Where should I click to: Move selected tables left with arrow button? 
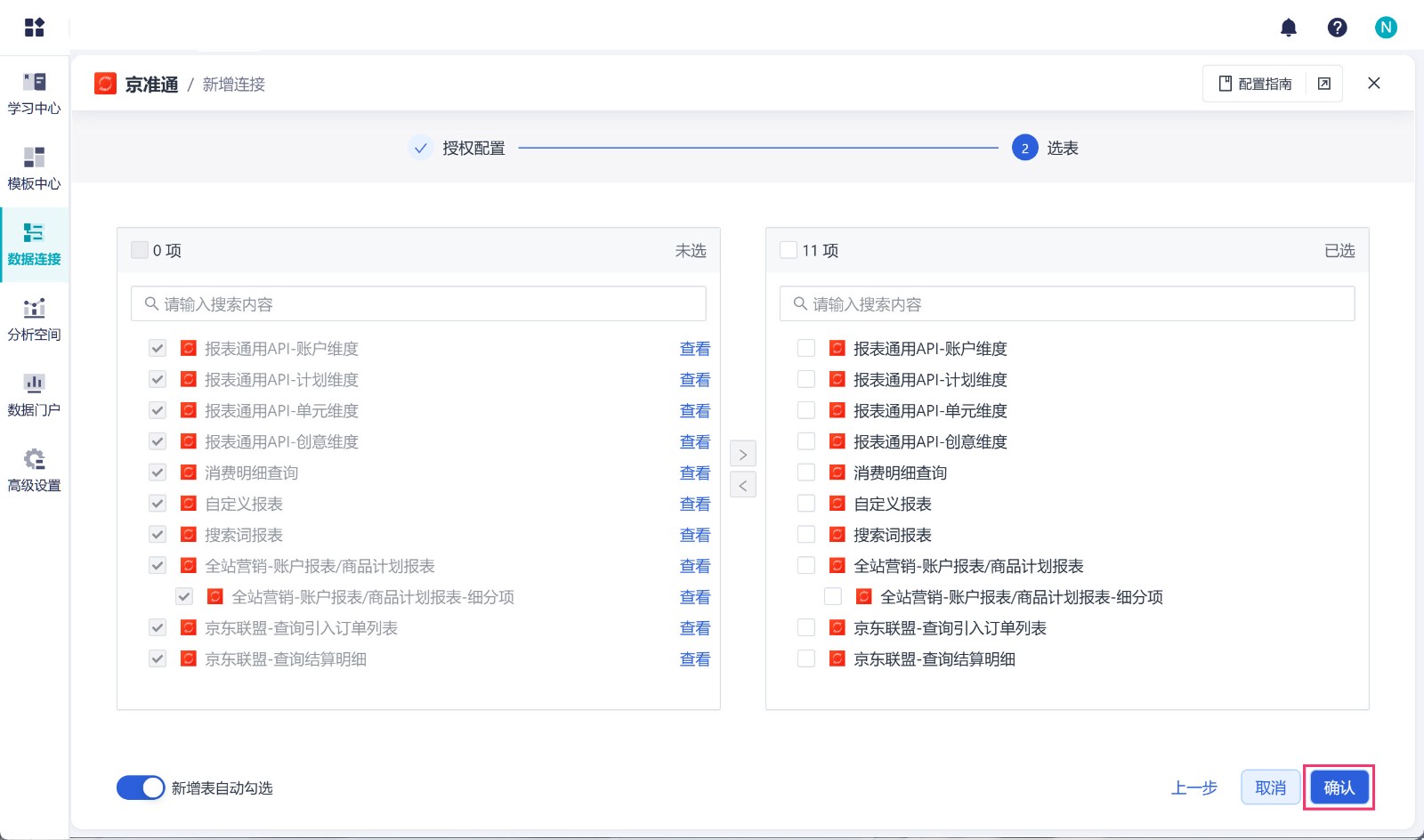(x=743, y=485)
